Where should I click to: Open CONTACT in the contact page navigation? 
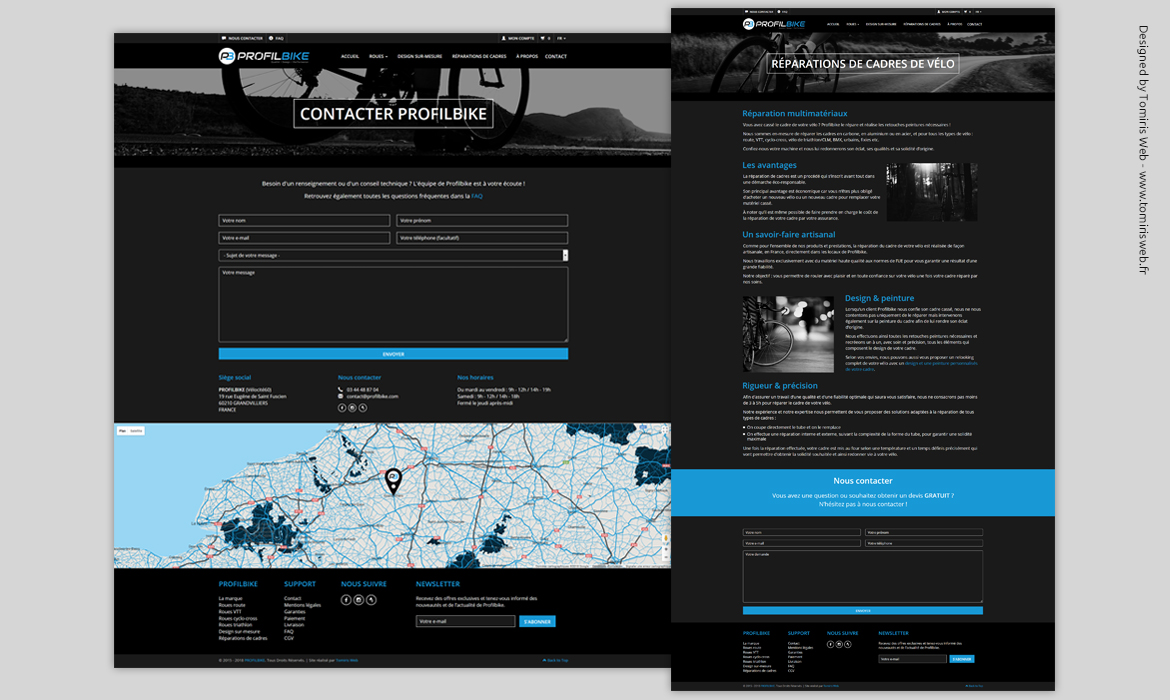point(556,56)
